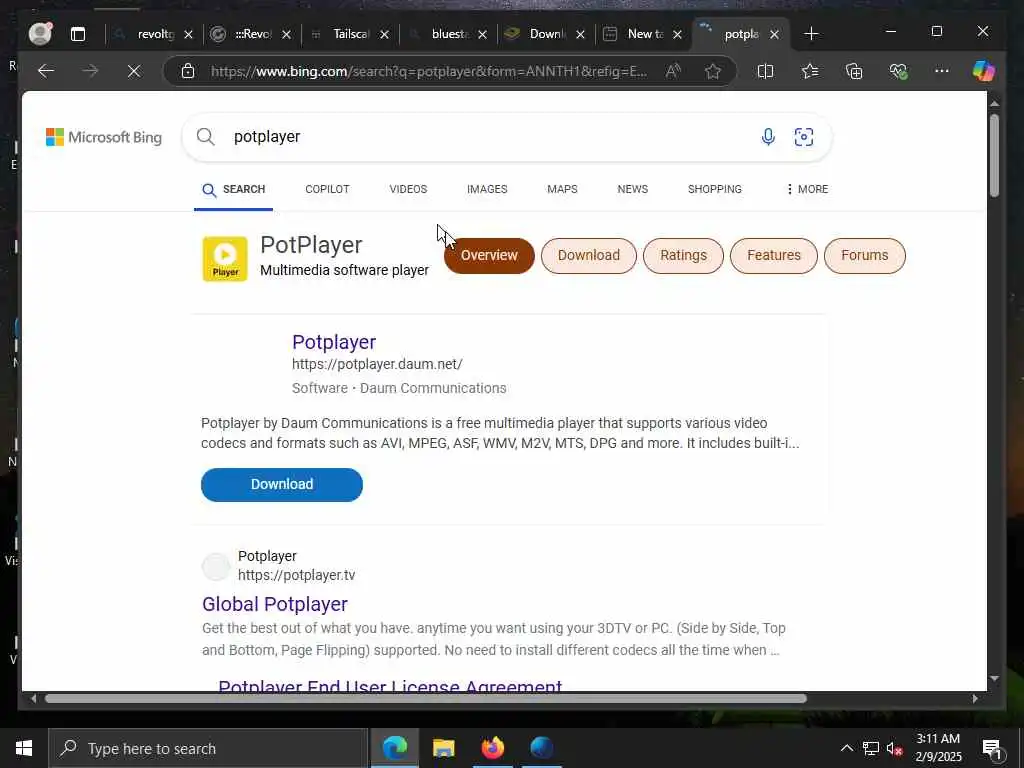1024x768 pixels.
Task: Click the taskbar search box
Action: [208, 748]
